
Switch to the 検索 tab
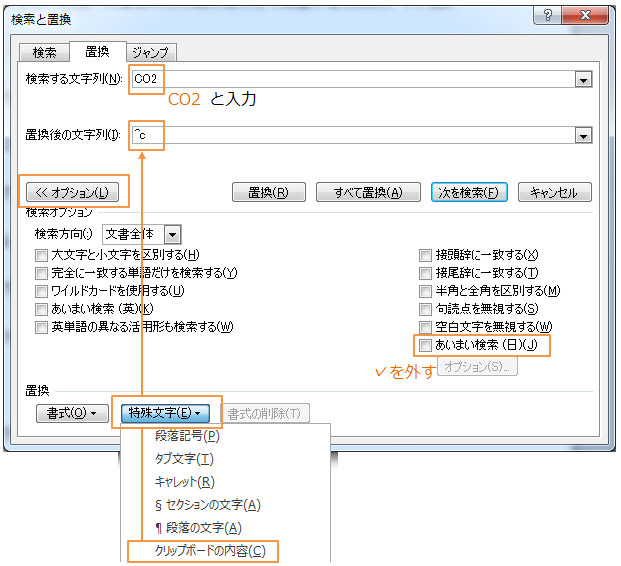(x=44, y=52)
